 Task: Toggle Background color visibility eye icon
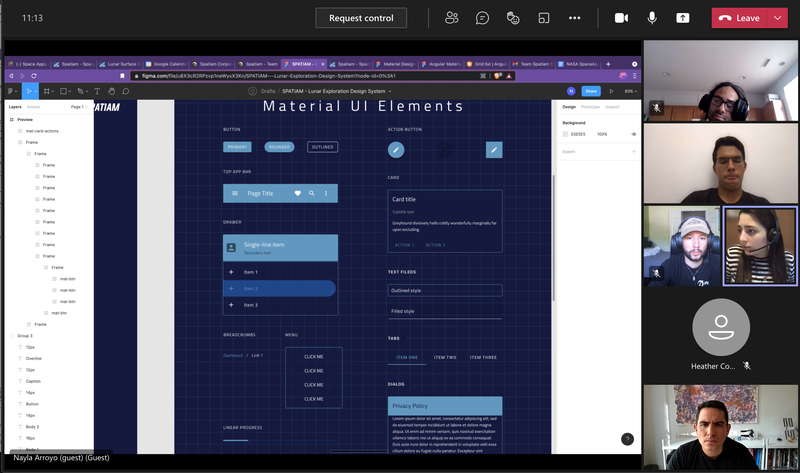(x=633, y=133)
